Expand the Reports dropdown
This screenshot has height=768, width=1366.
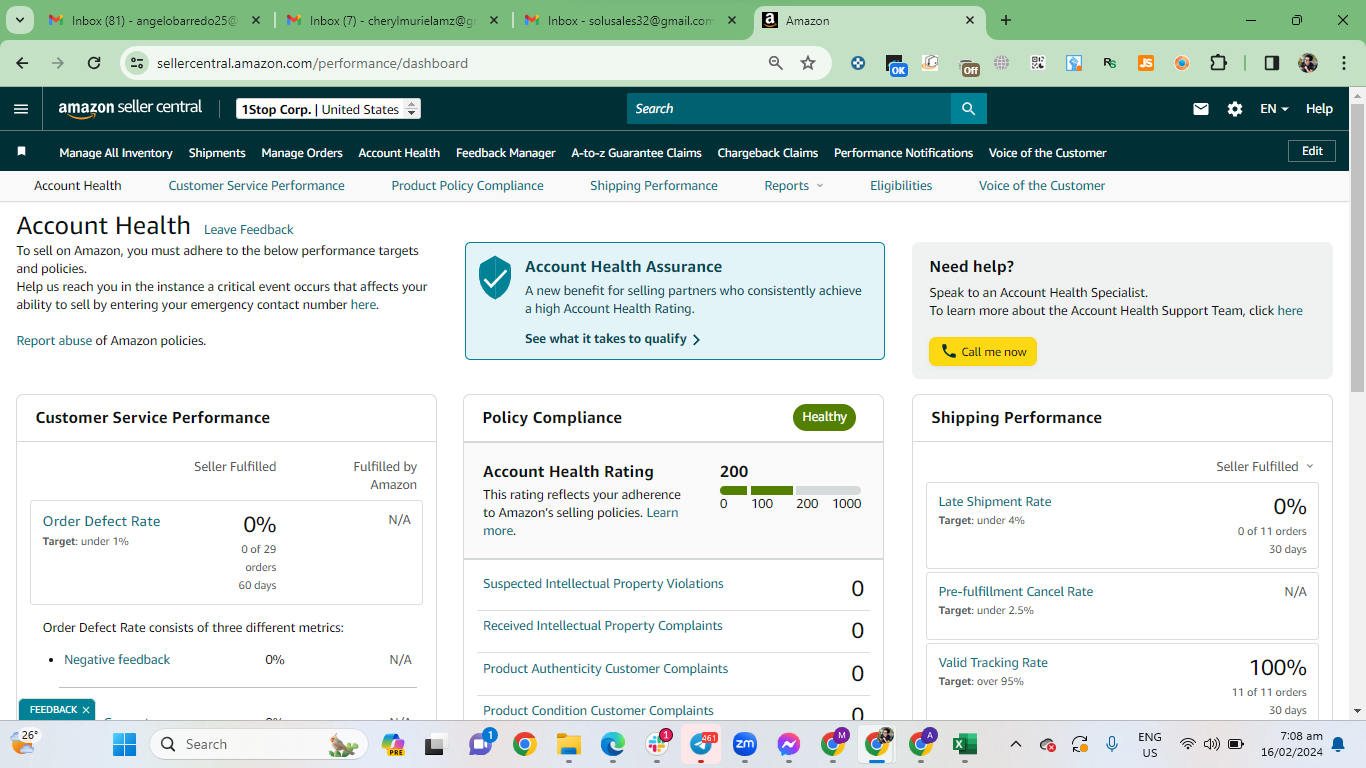(794, 186)
